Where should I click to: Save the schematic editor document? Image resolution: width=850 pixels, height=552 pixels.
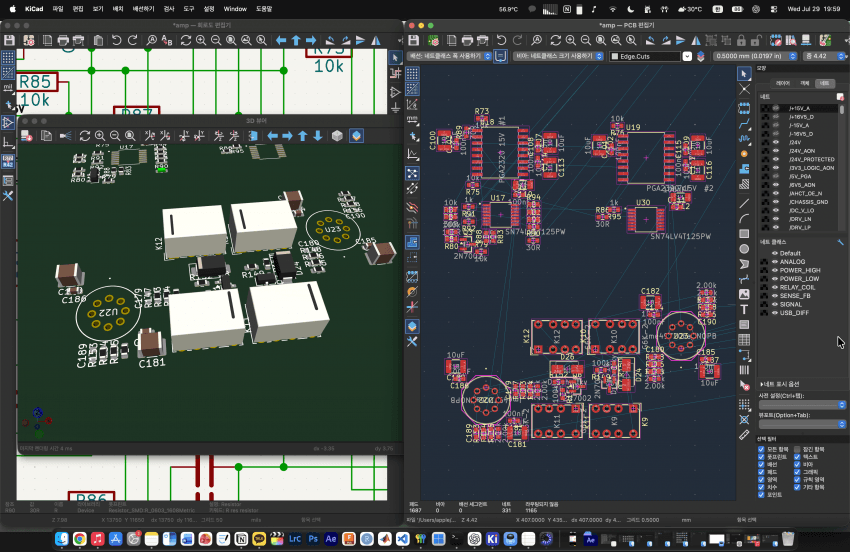point(9,40)
